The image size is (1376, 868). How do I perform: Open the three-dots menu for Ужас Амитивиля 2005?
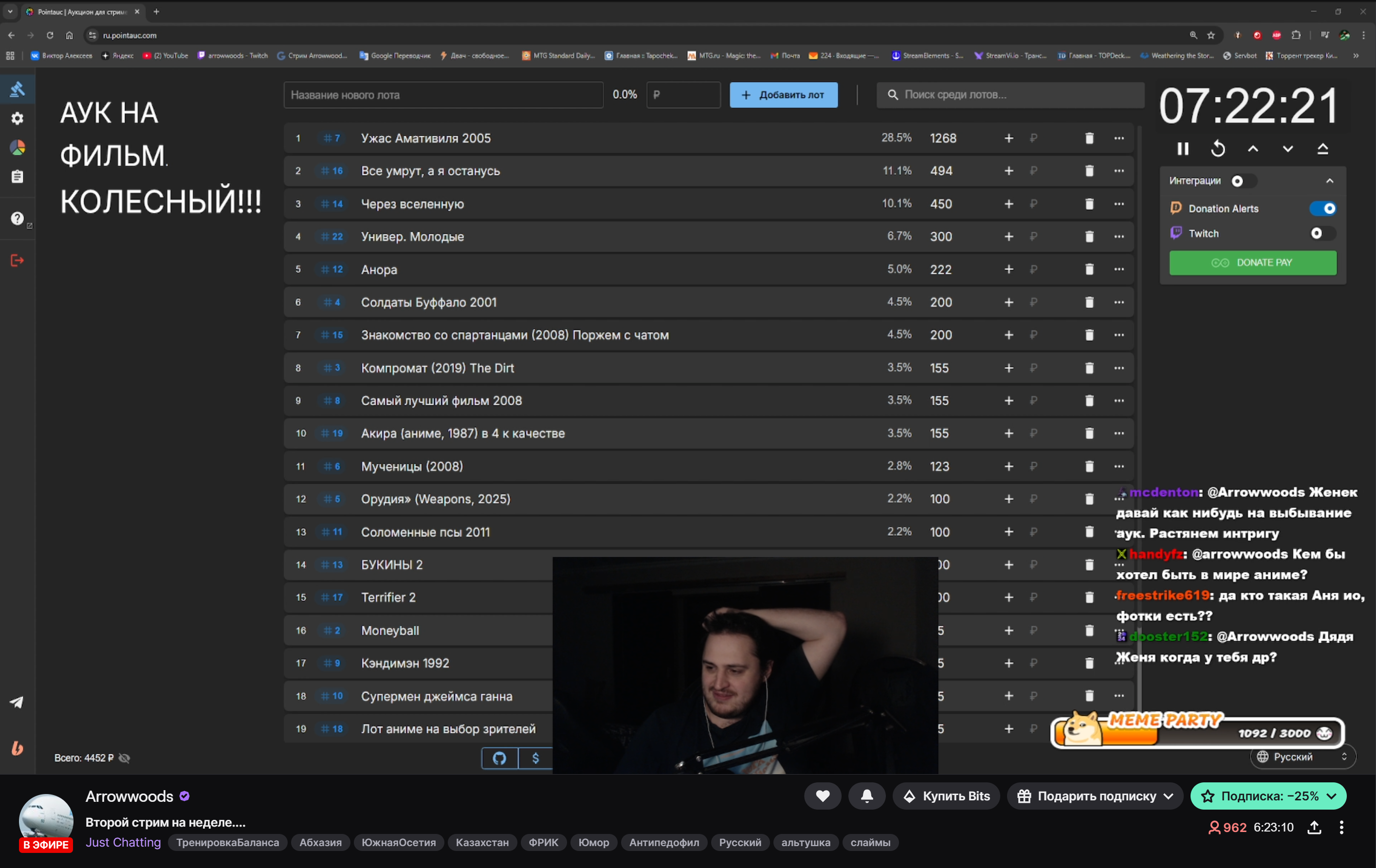click(x=1119, y=138)
